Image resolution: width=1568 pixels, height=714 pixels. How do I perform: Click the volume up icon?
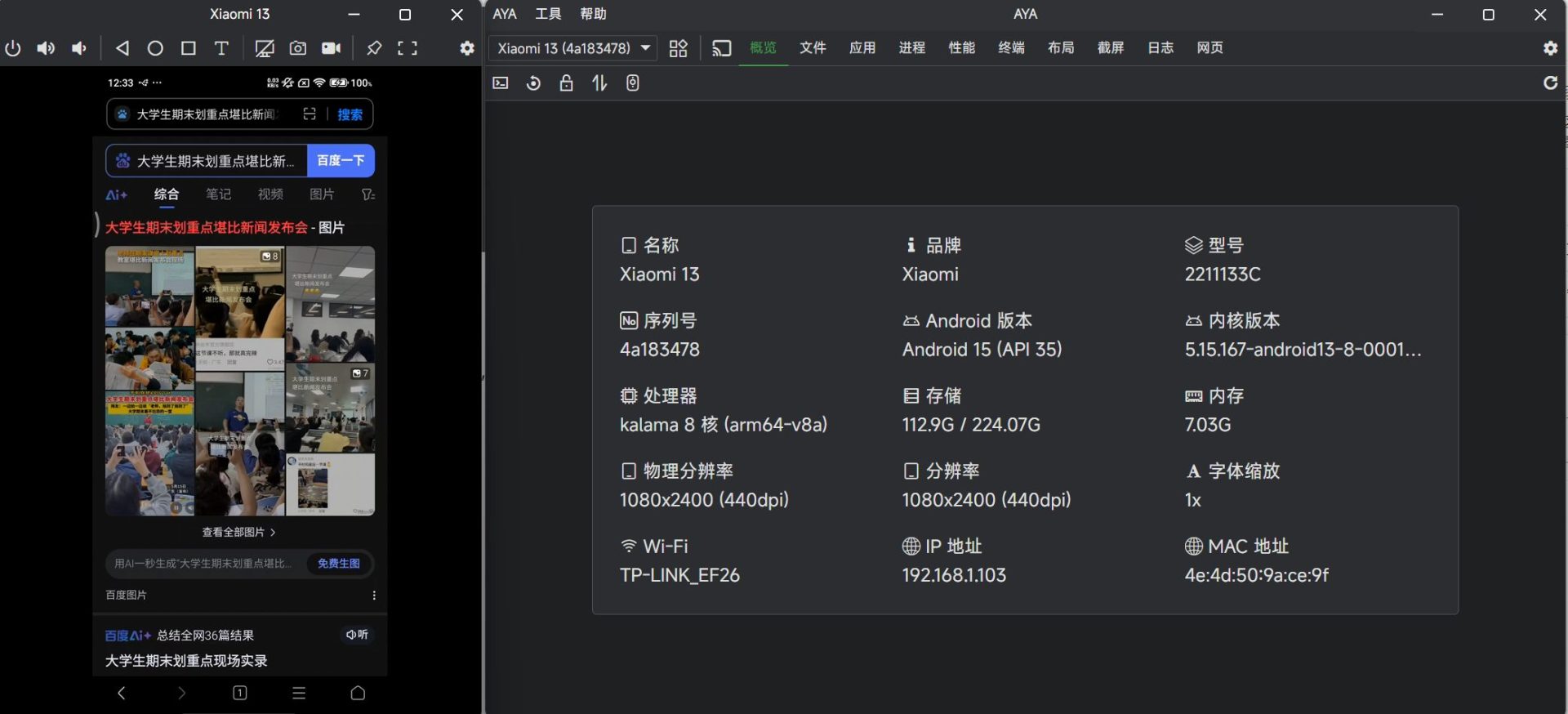pyautogui.click(x=46, y=48)
